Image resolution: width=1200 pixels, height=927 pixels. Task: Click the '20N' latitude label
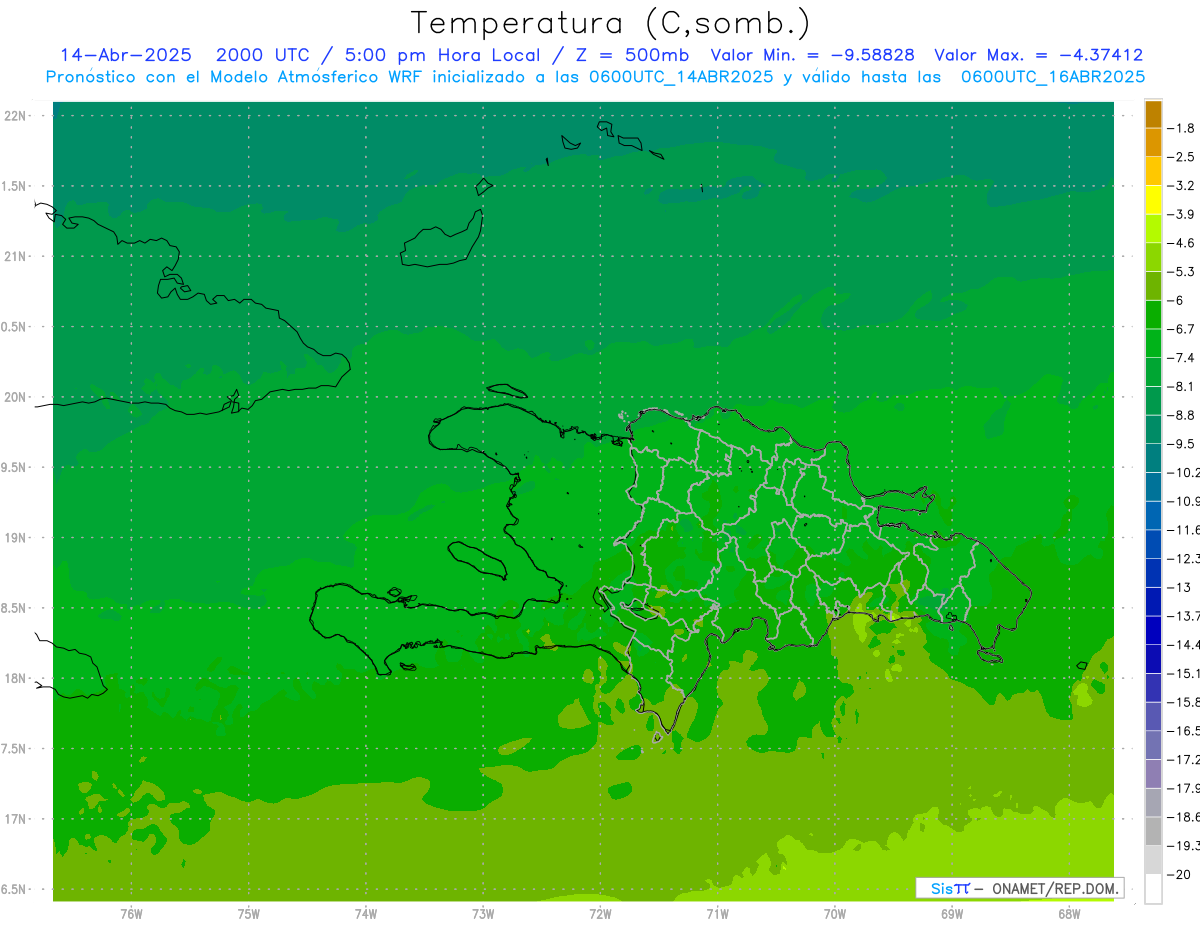coord(16,397)
